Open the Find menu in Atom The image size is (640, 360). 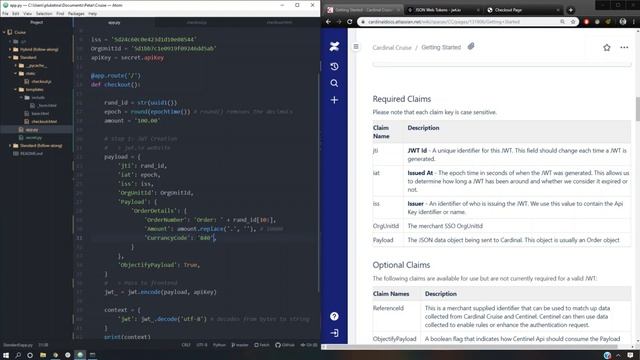(60, 13)
